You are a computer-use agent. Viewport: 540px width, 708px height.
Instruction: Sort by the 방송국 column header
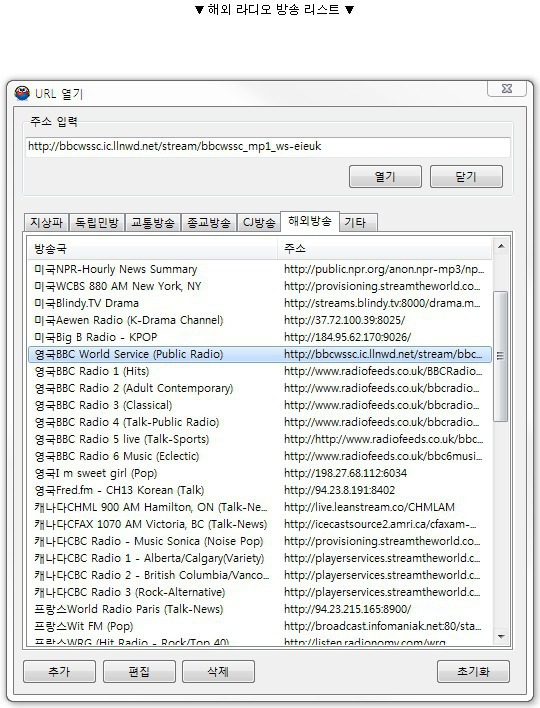152,248
